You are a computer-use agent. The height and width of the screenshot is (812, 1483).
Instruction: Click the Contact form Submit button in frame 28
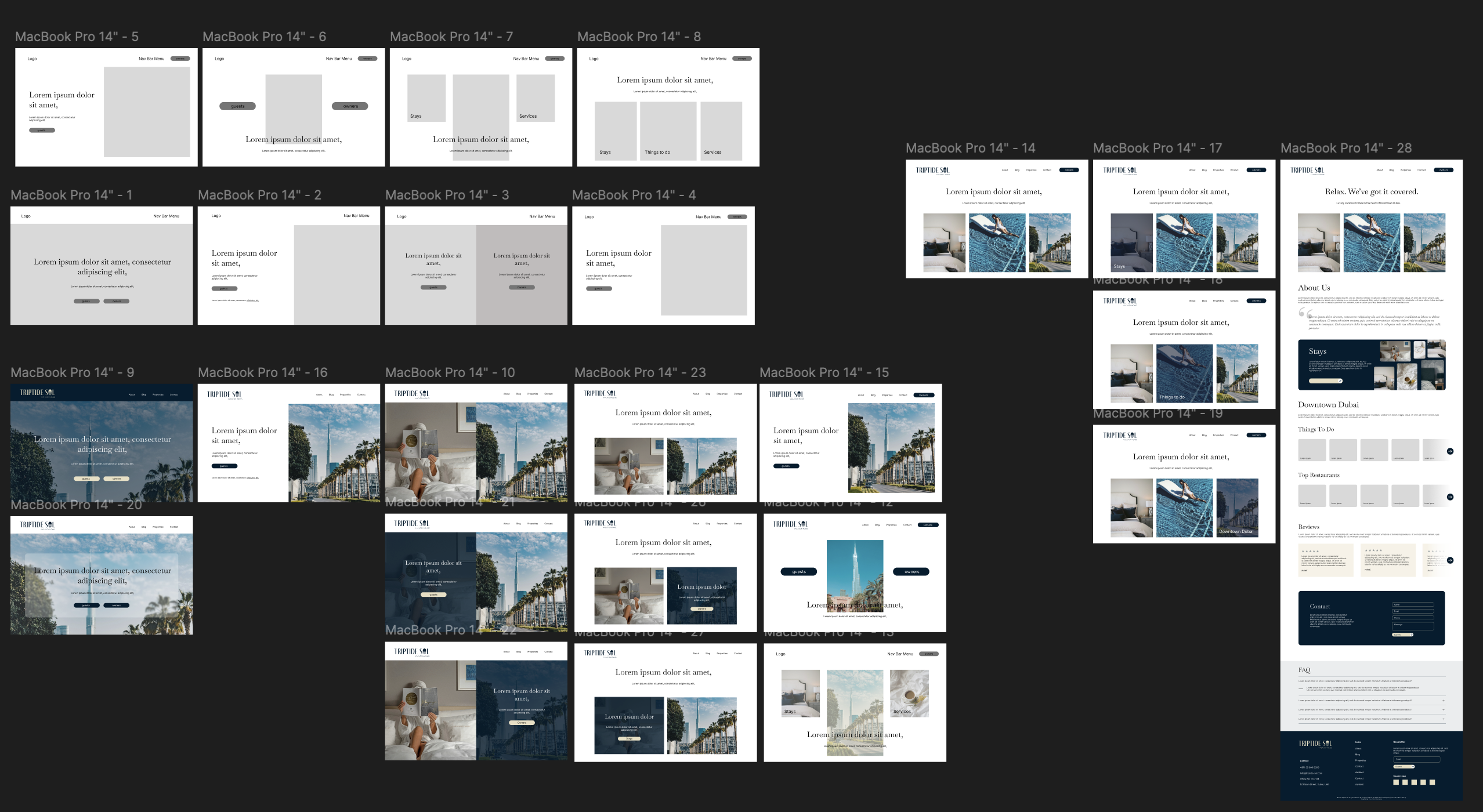[1402, 635]
